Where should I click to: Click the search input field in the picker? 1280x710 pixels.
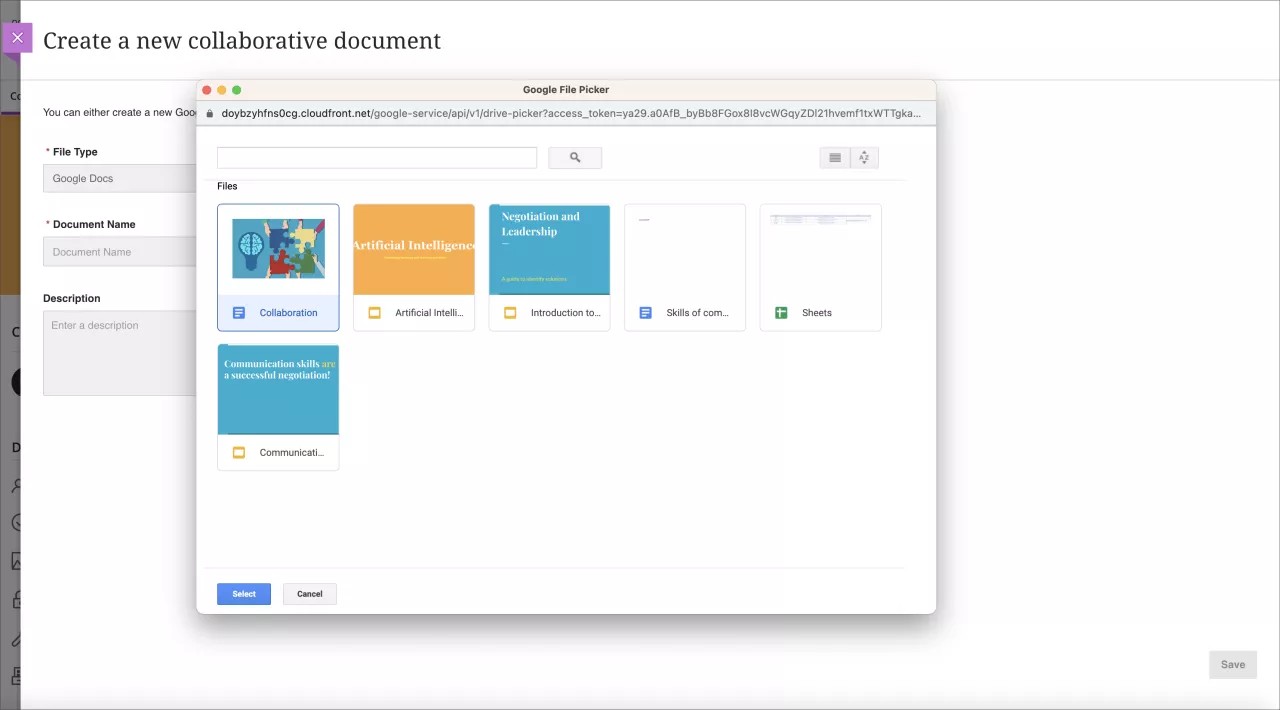376,157
